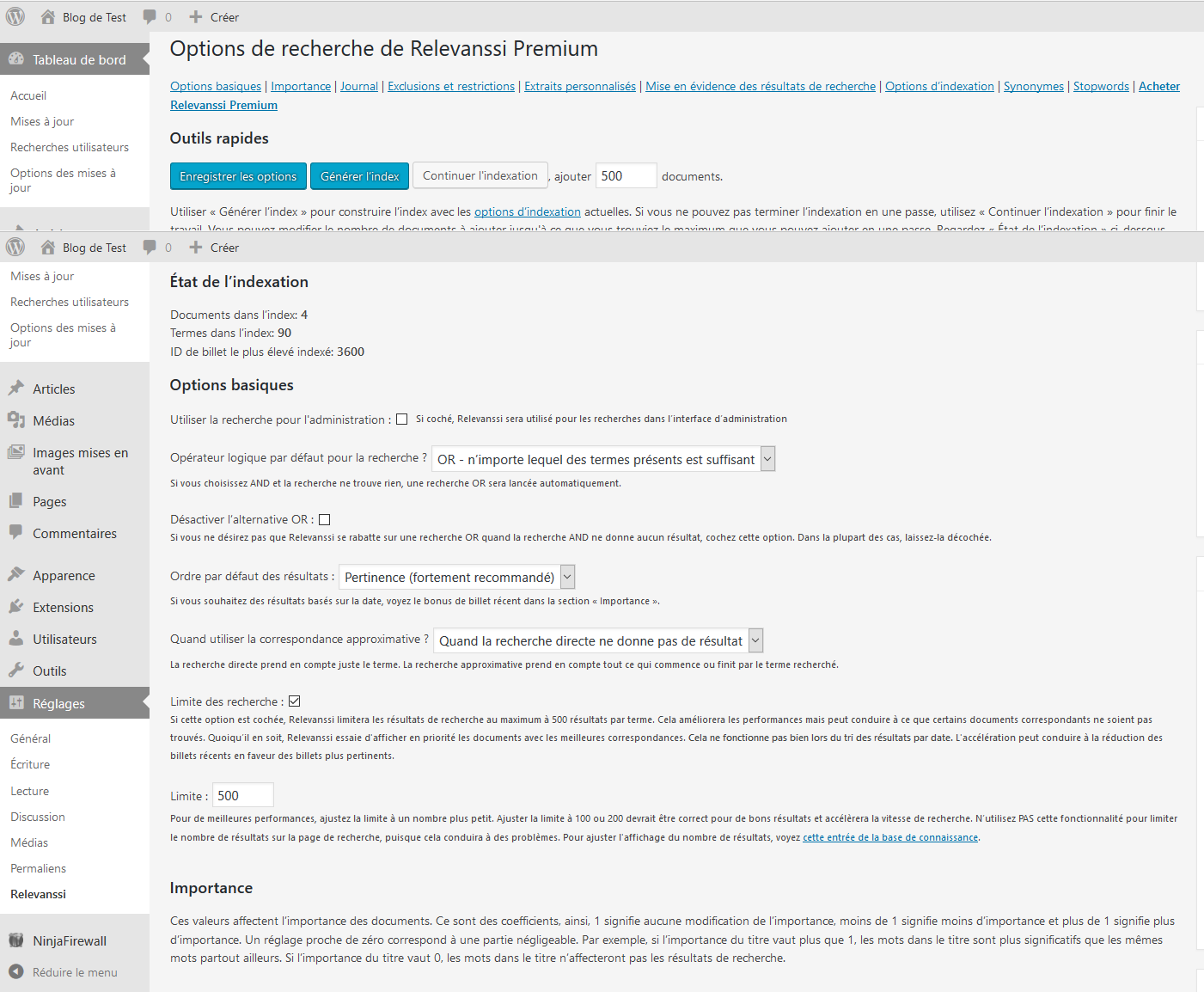Open comments bubble in second admin bar

pyautogui.click(x=150, y=248)
